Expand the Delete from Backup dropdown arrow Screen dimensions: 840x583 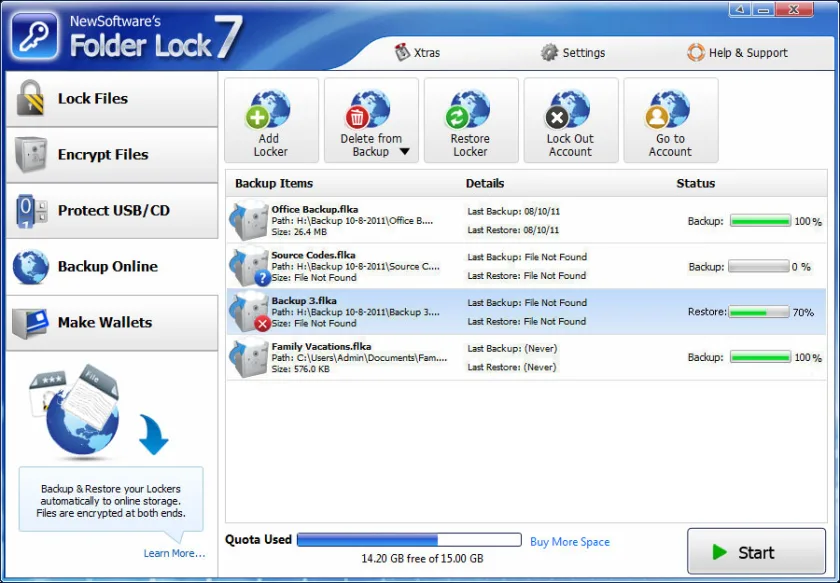pos(404,152)
